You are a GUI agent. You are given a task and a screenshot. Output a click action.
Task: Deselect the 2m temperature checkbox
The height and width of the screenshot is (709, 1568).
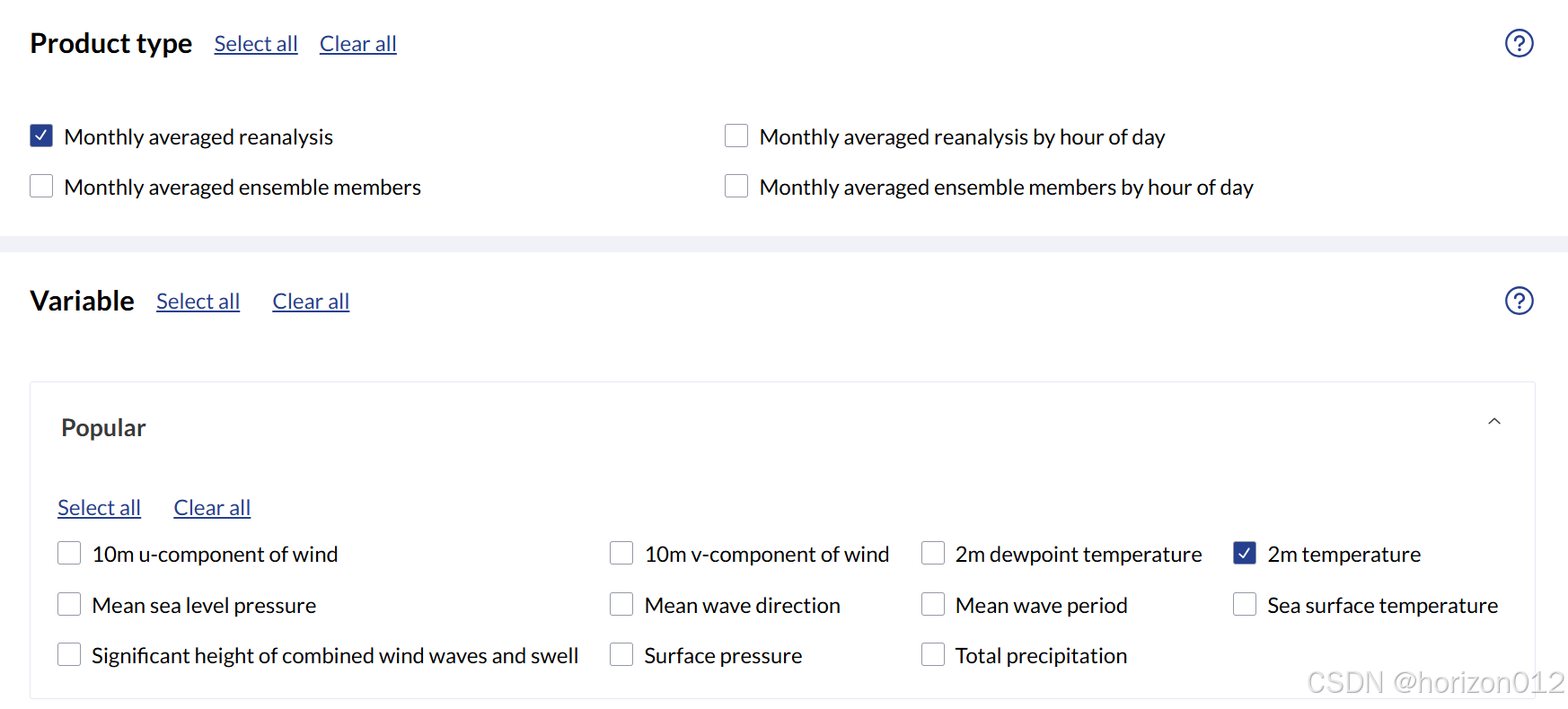click(x=1245, y=553)
